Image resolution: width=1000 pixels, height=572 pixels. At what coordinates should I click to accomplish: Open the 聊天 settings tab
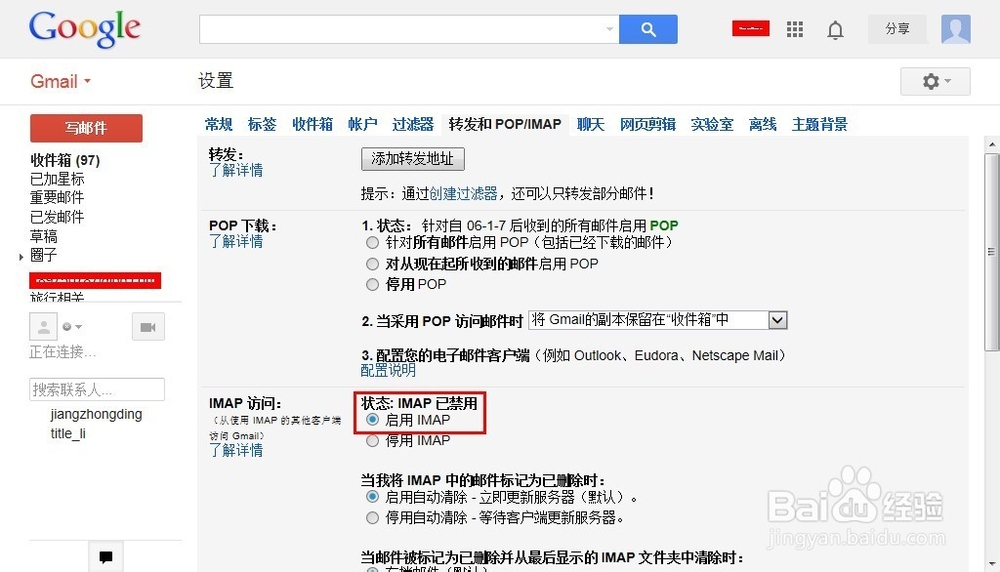[x=591, y=124]
